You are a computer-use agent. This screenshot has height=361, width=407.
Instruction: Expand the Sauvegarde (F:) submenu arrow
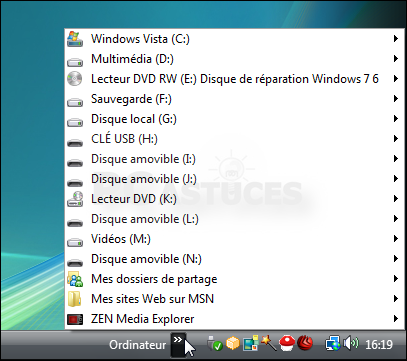tap(396, 99)
